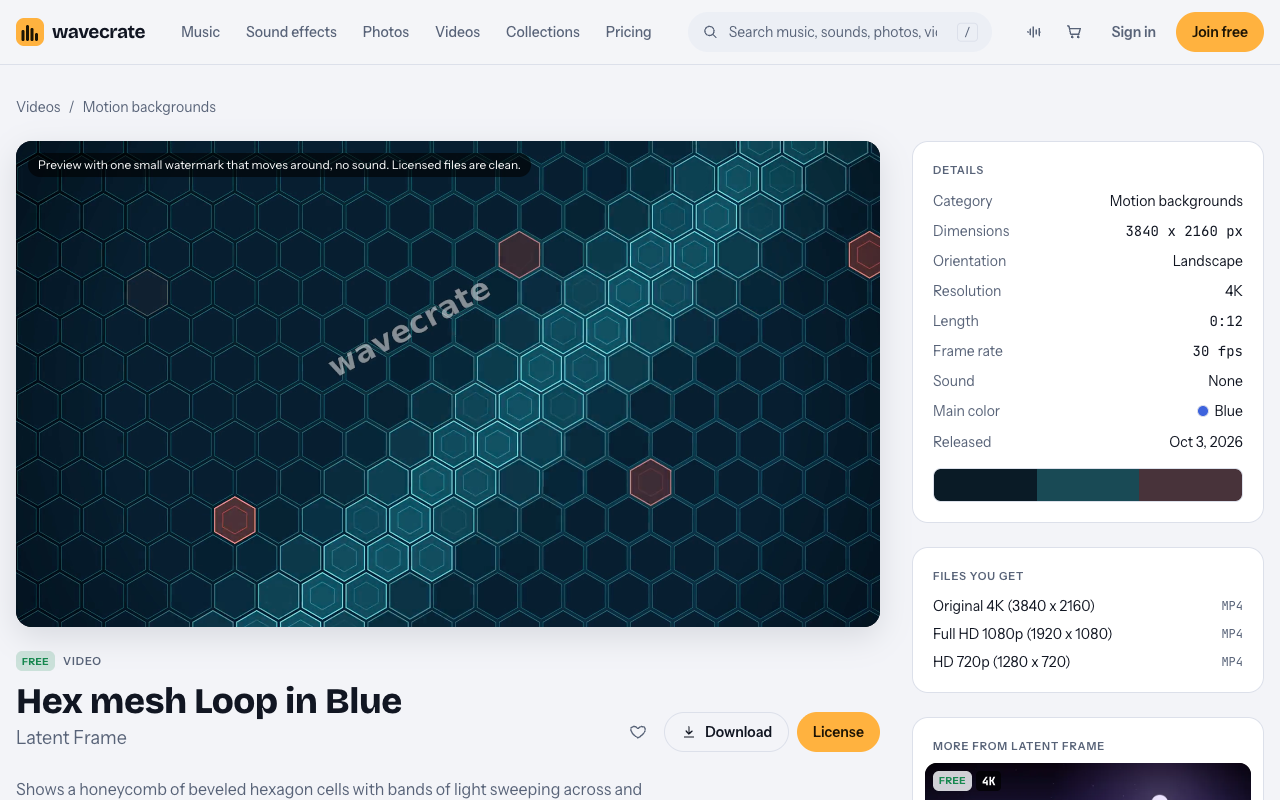Click the Sign in link
Viewport: 1280px width, 800px height.
pyautogui.click(x=1133, y=32)
